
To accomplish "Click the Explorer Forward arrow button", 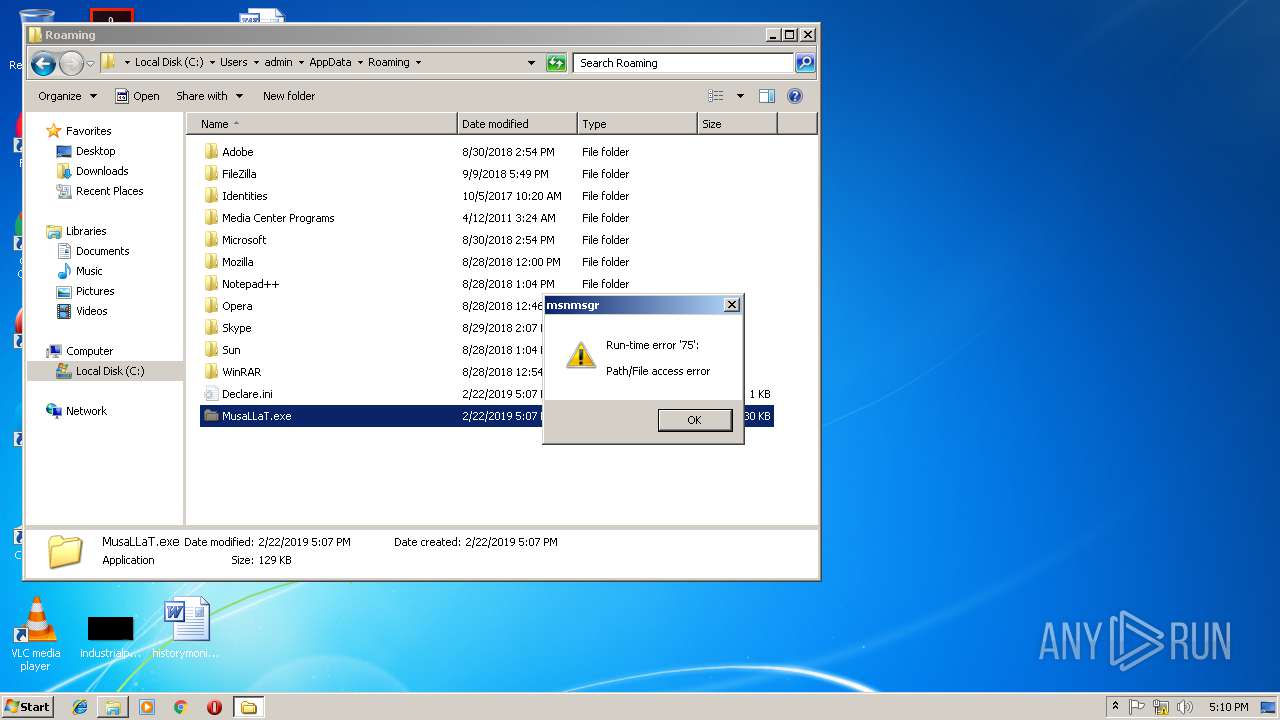I will point(71,64).
